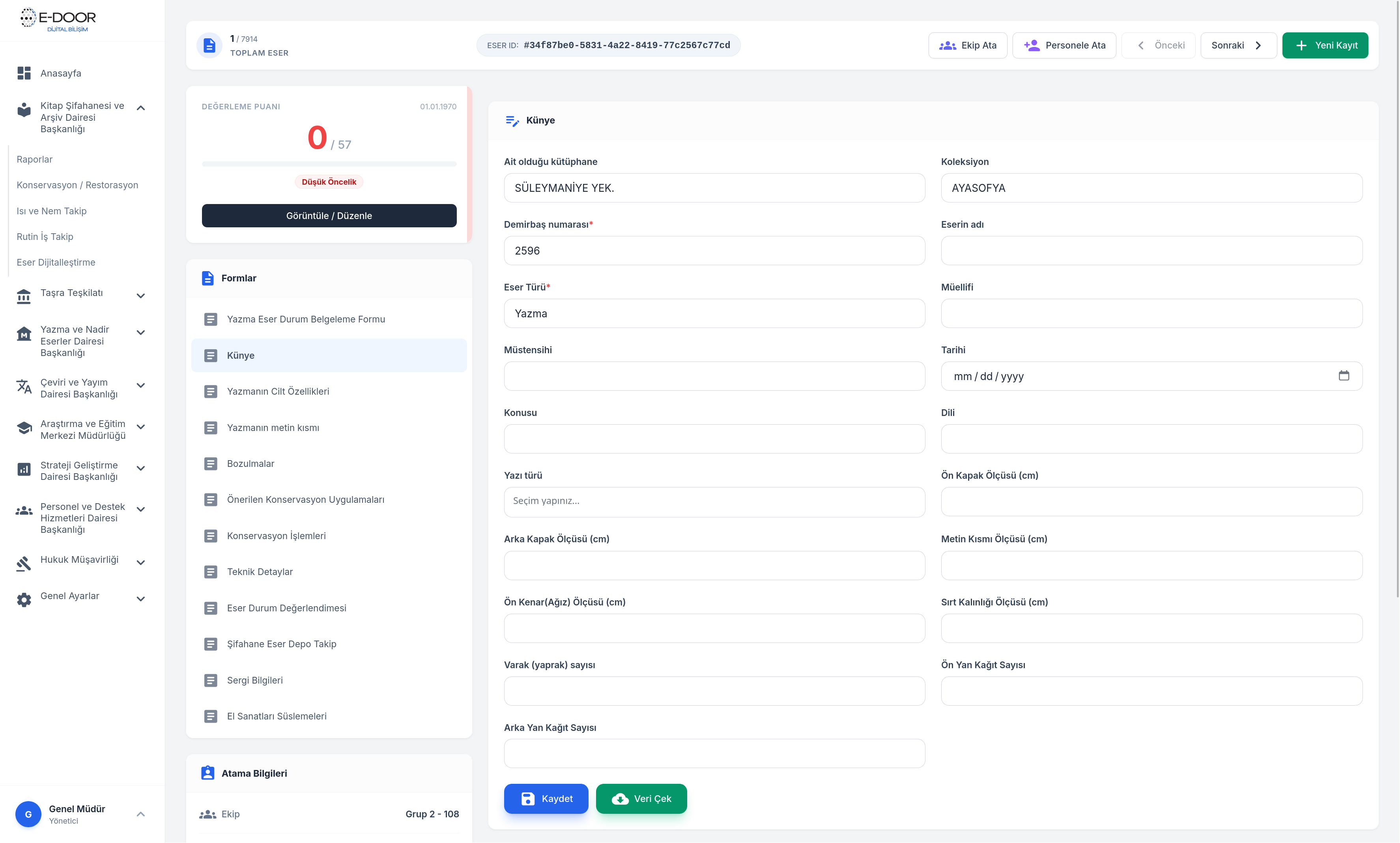
Task: Click the E-DOOR logo
Action: (x=58, y=20)
